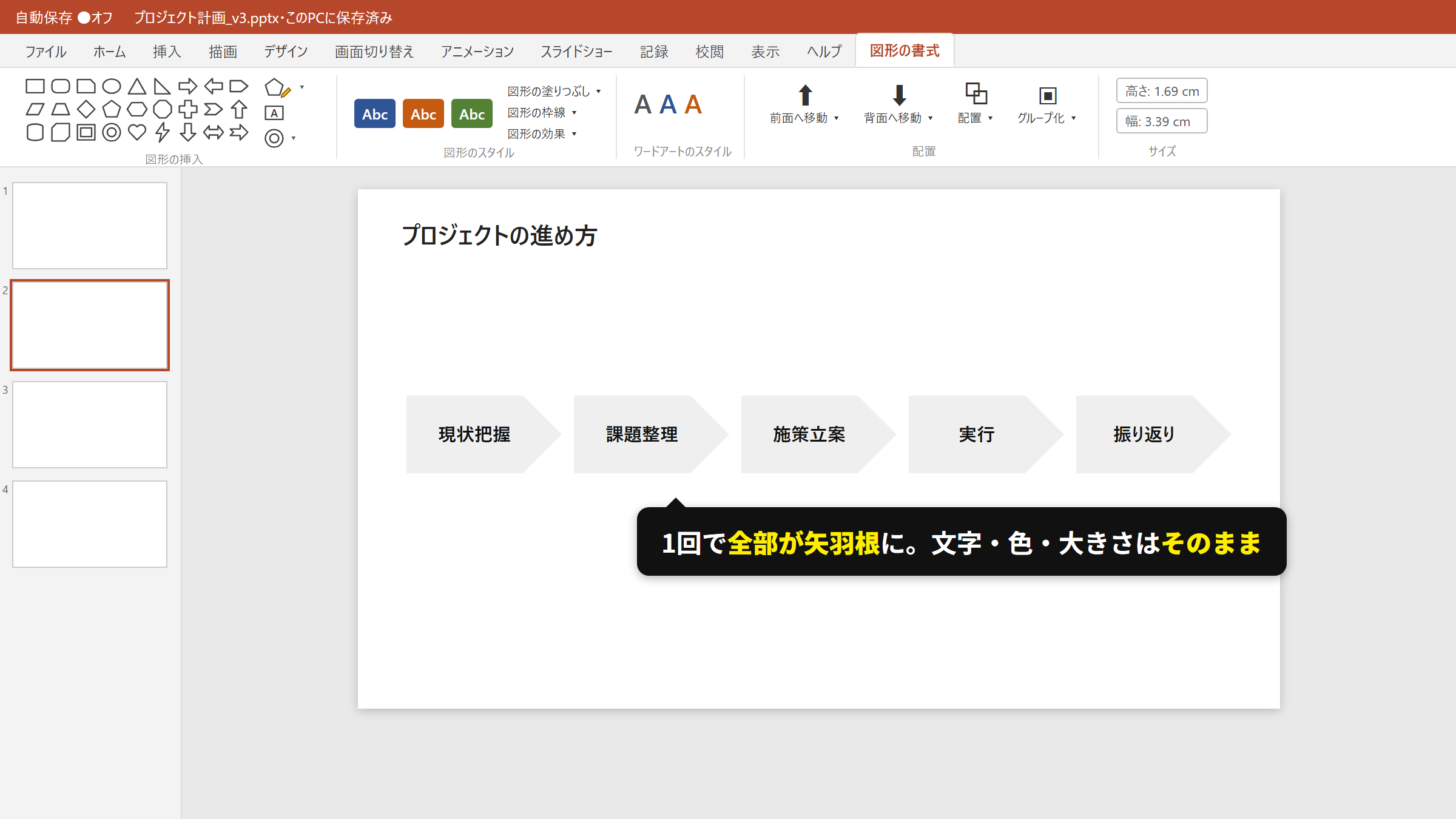Select the 図形の書式 tab
Screen dimensions: 1456x819
tap(905, 51)
